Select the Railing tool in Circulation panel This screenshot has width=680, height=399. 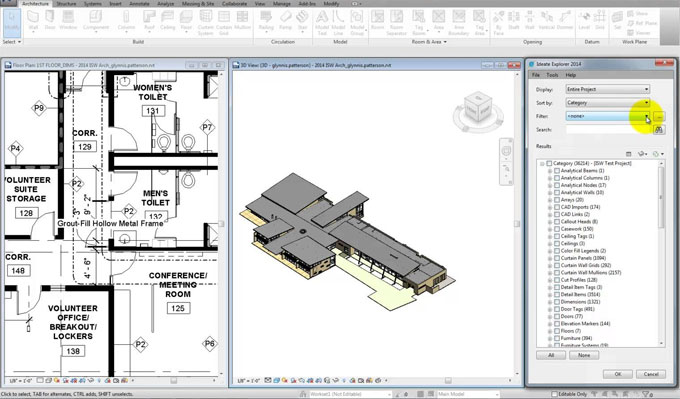click(x=266, y=22)
